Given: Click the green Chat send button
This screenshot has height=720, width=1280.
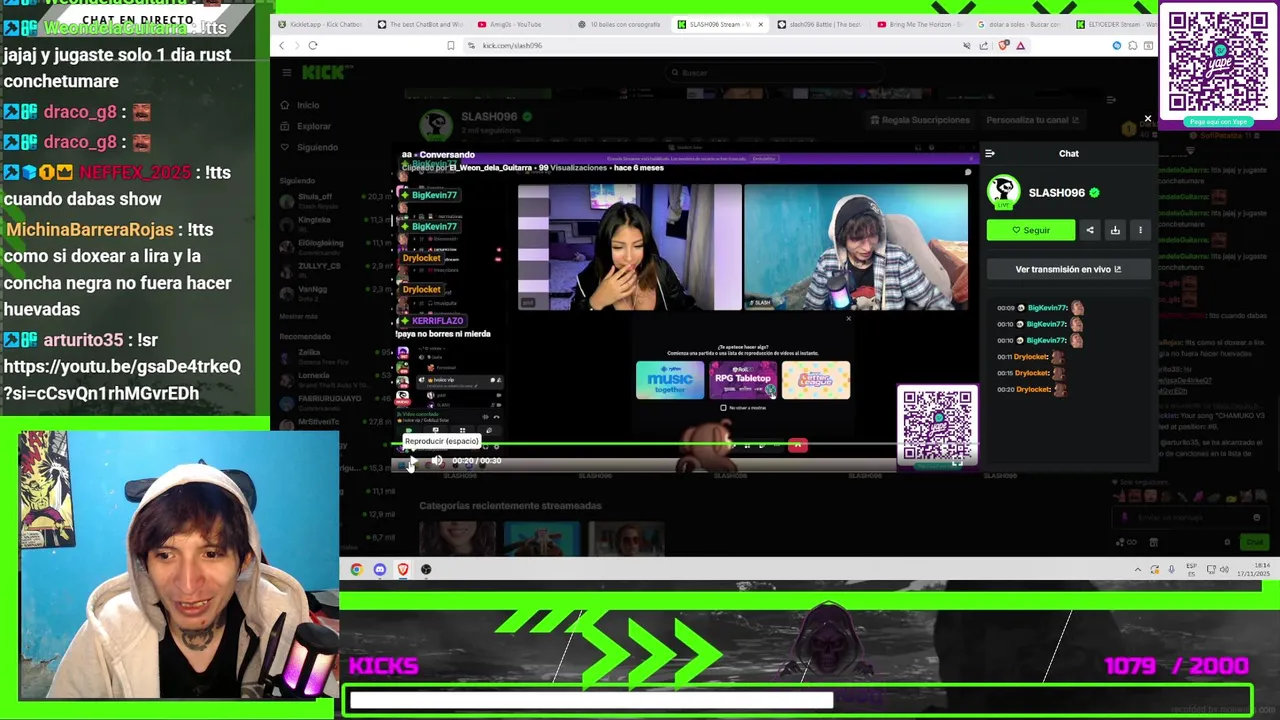Looking at the screenshot, I should pyautogui.click(x=1253, y=542).
